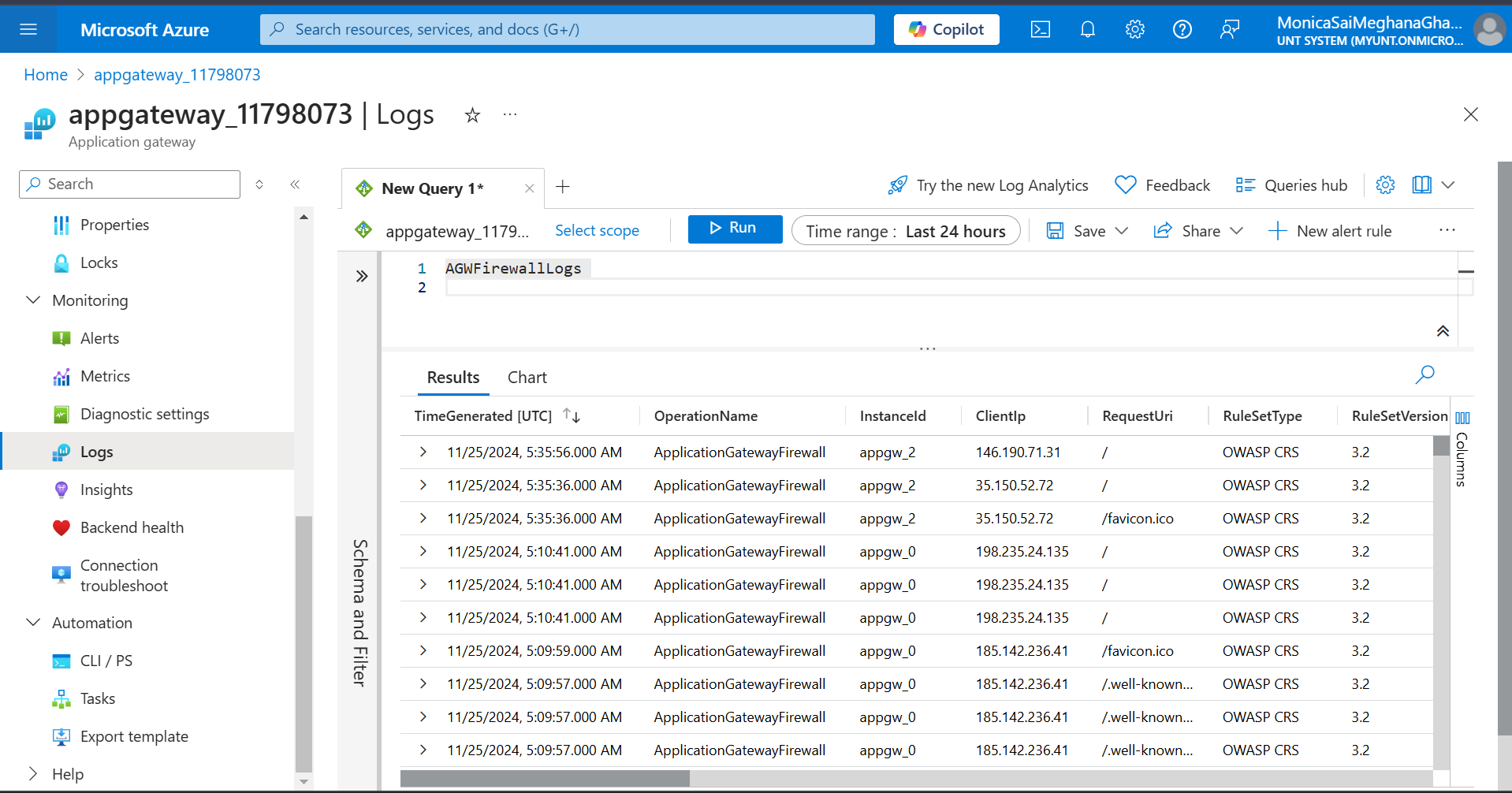This screenshot has width=1512, height=793.
Task: Open the Columns chooser panel
Action: (x=1462, y=449)
